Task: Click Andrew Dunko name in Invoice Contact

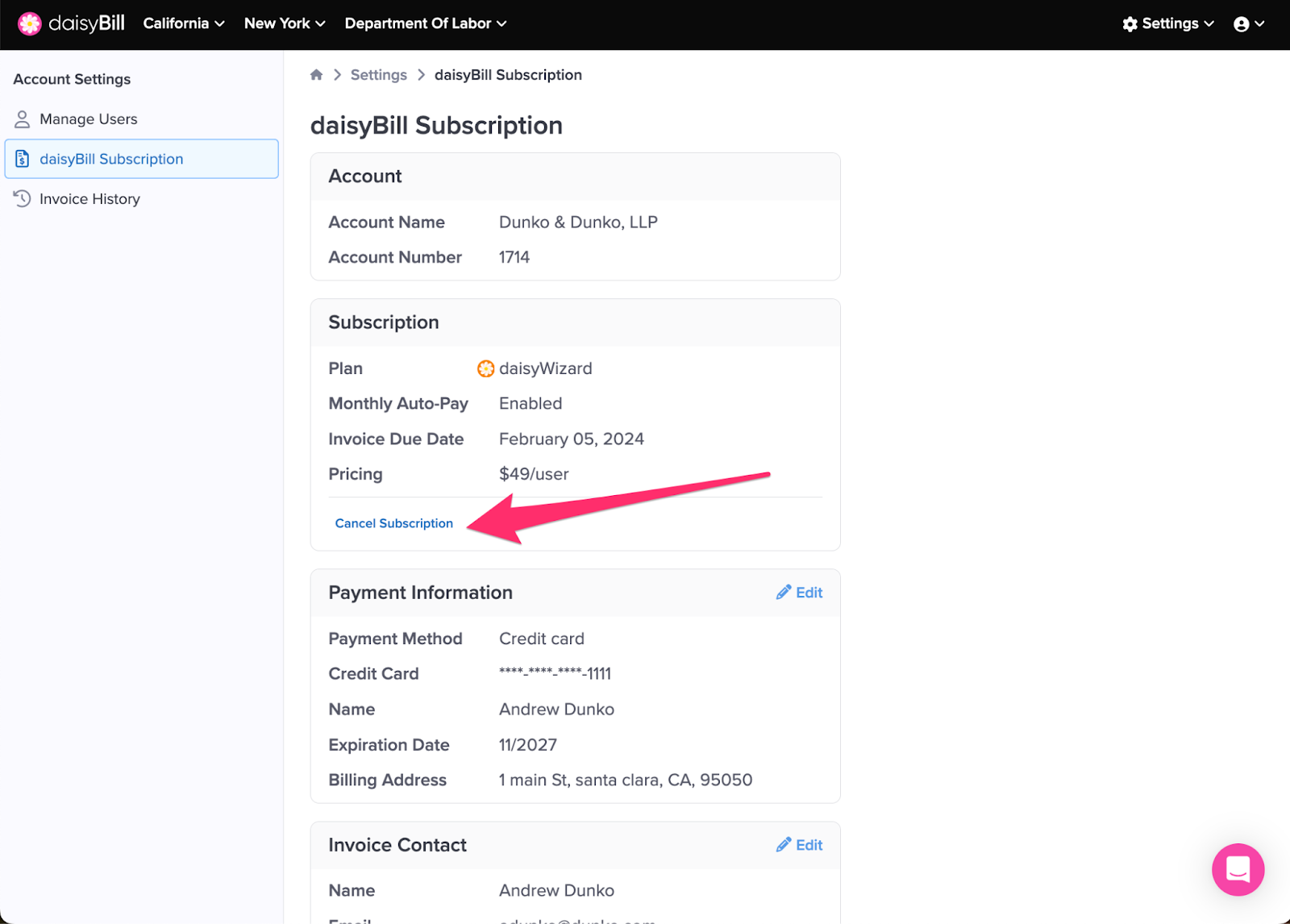Action: (556, 891)
